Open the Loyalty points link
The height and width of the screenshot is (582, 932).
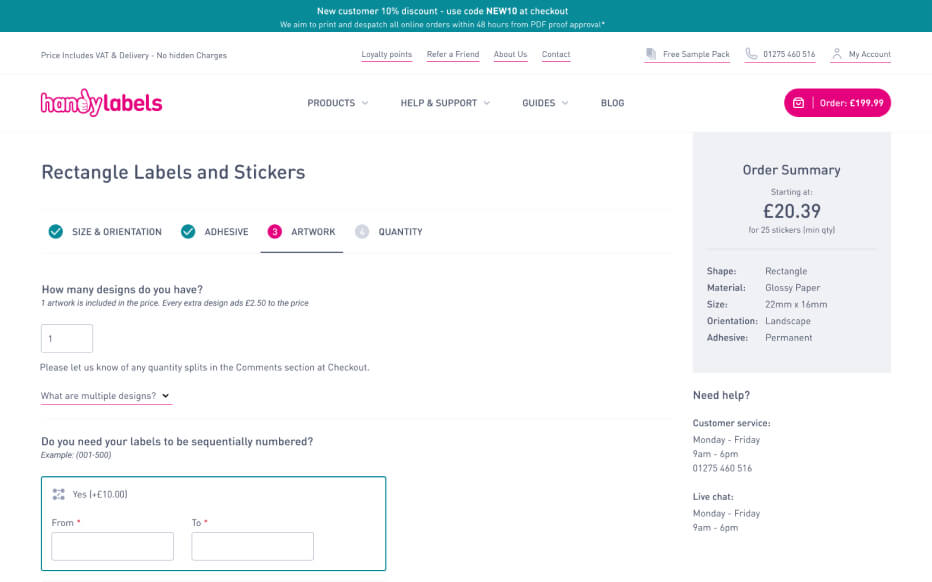(386, 54)
